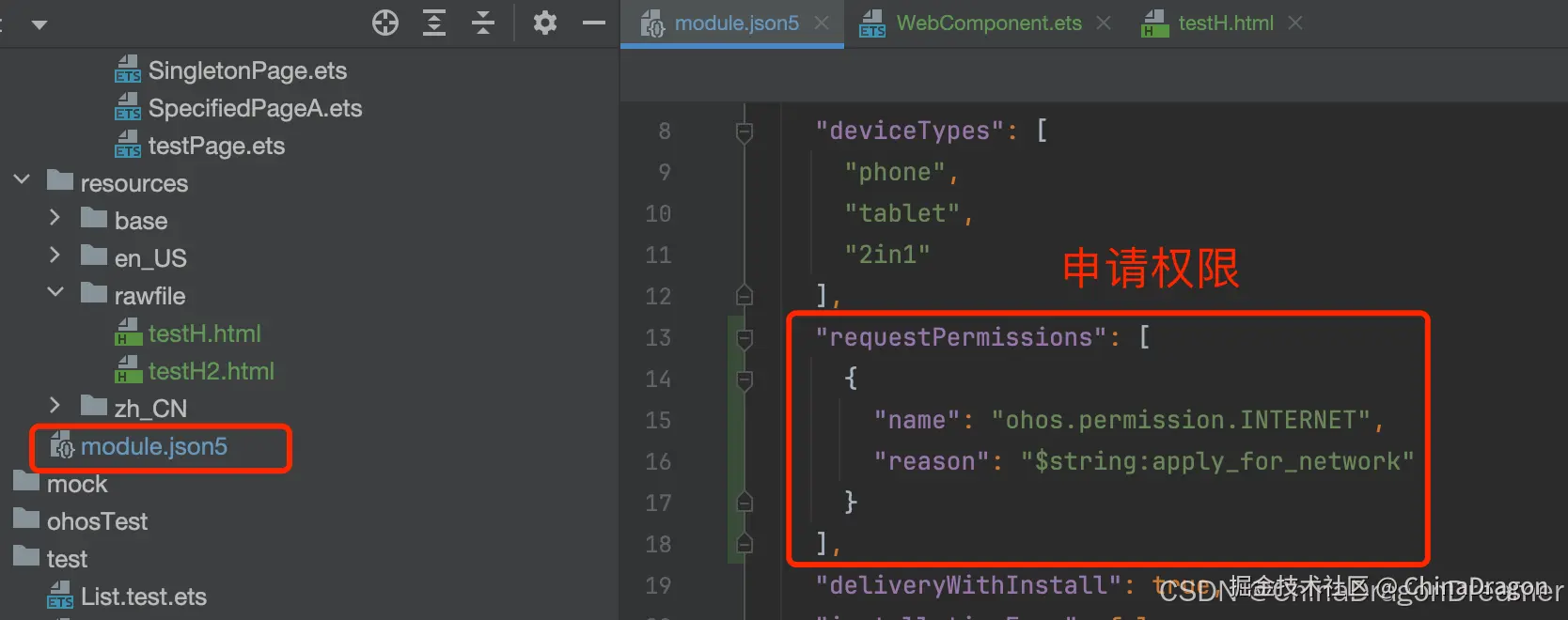Click the mock folder icon
Image resolution: width=1568 pixels, height=620 pixels.
tap(26, 480)
